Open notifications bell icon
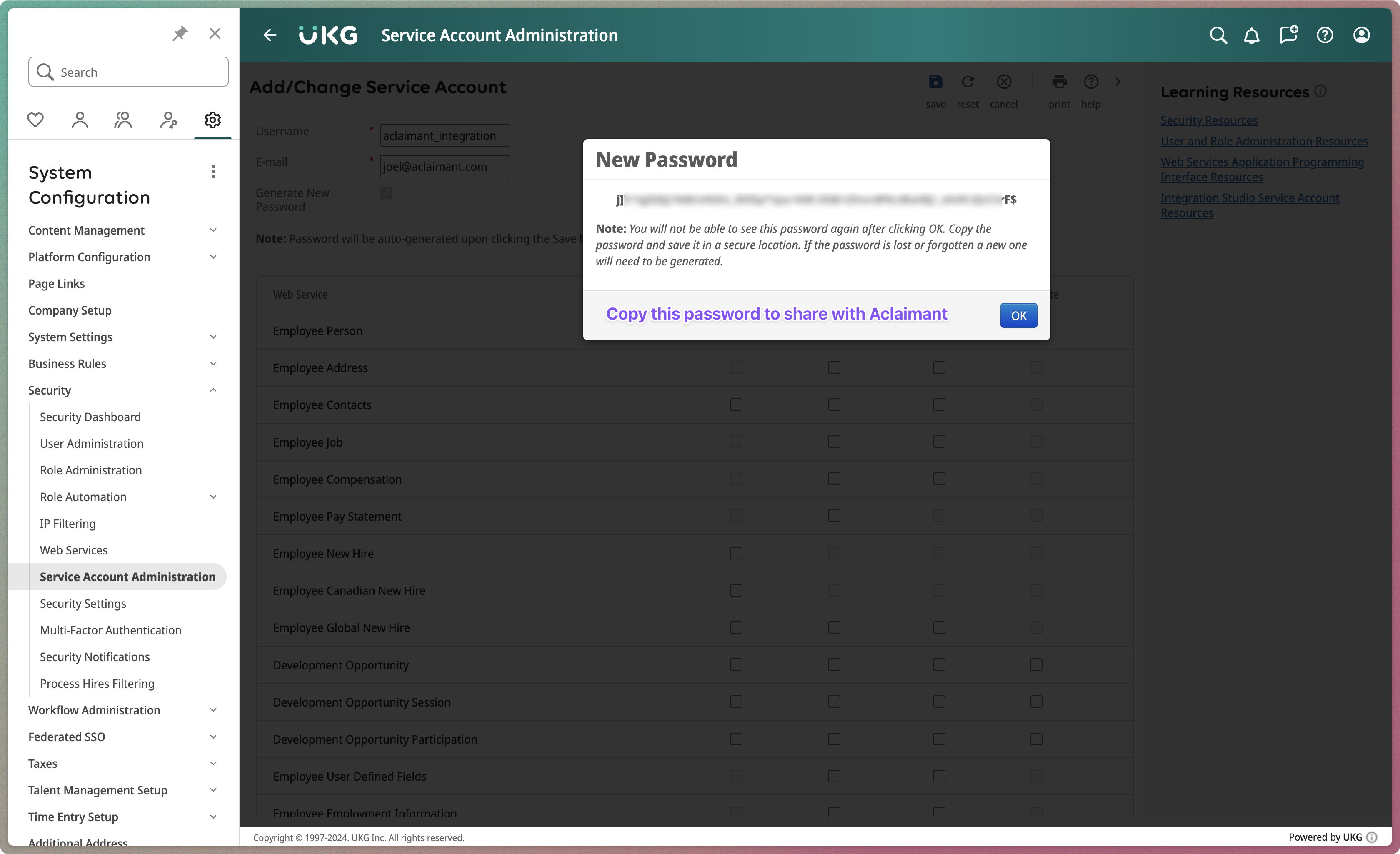 click(1252, 36)
